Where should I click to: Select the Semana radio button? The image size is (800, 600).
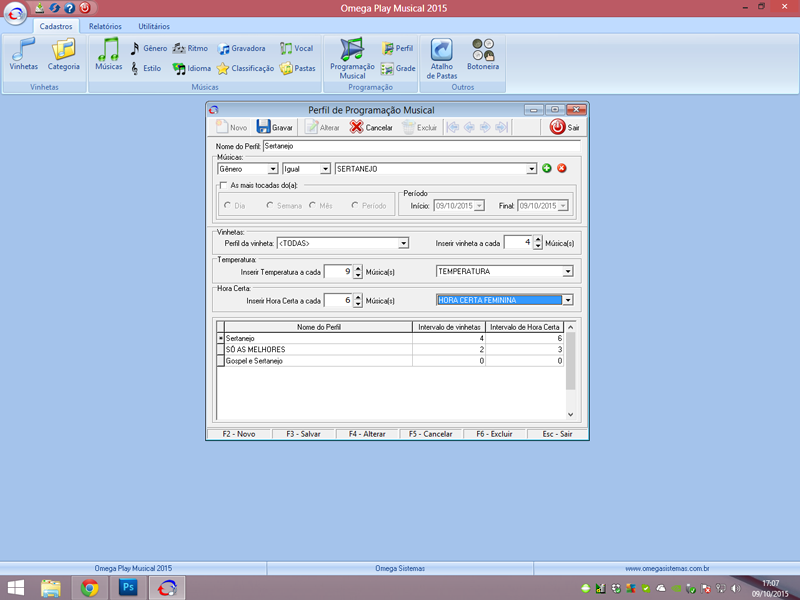pos(270,205)
